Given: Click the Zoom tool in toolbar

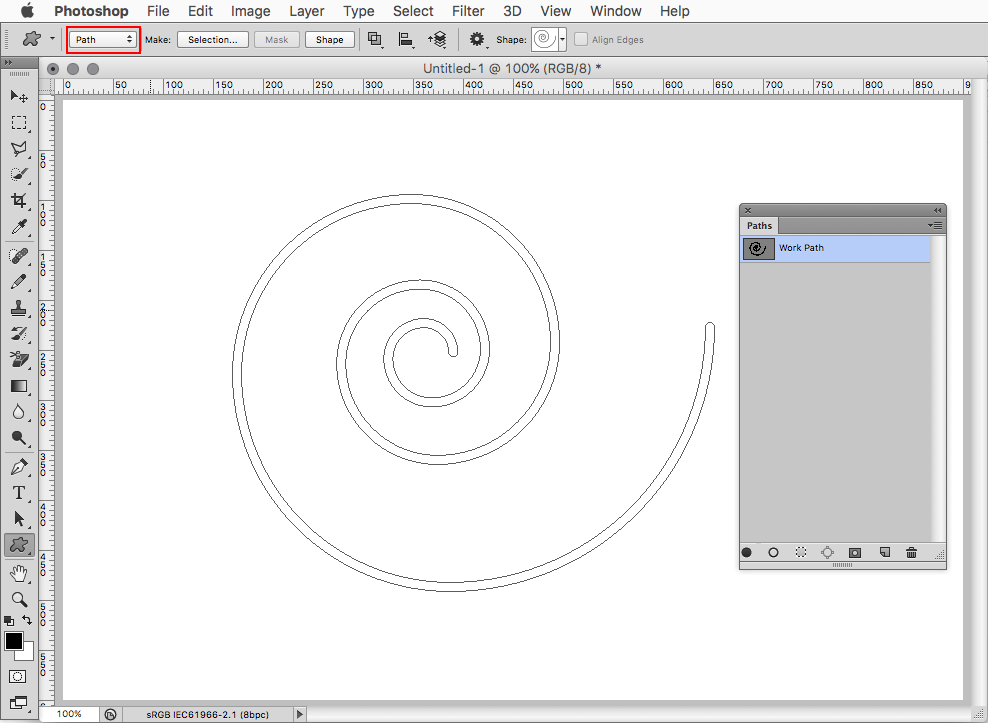Looking at the screenshot, I should 19,599.
